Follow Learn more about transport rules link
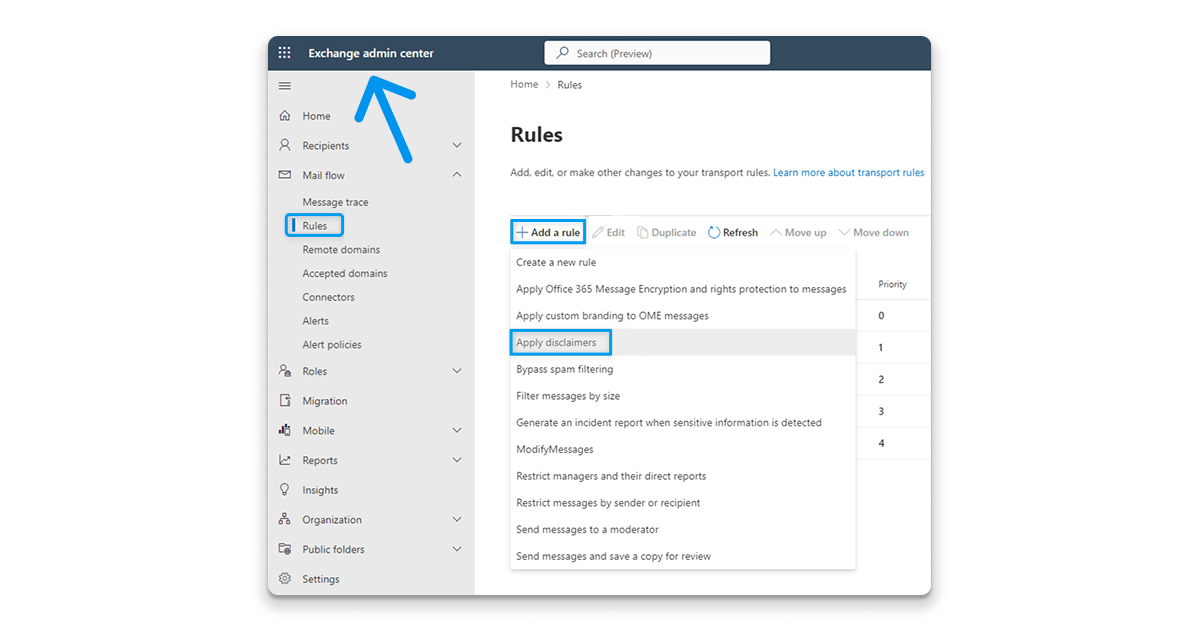1200x632 pixels. pyautogui.click(x=849, y=173)
